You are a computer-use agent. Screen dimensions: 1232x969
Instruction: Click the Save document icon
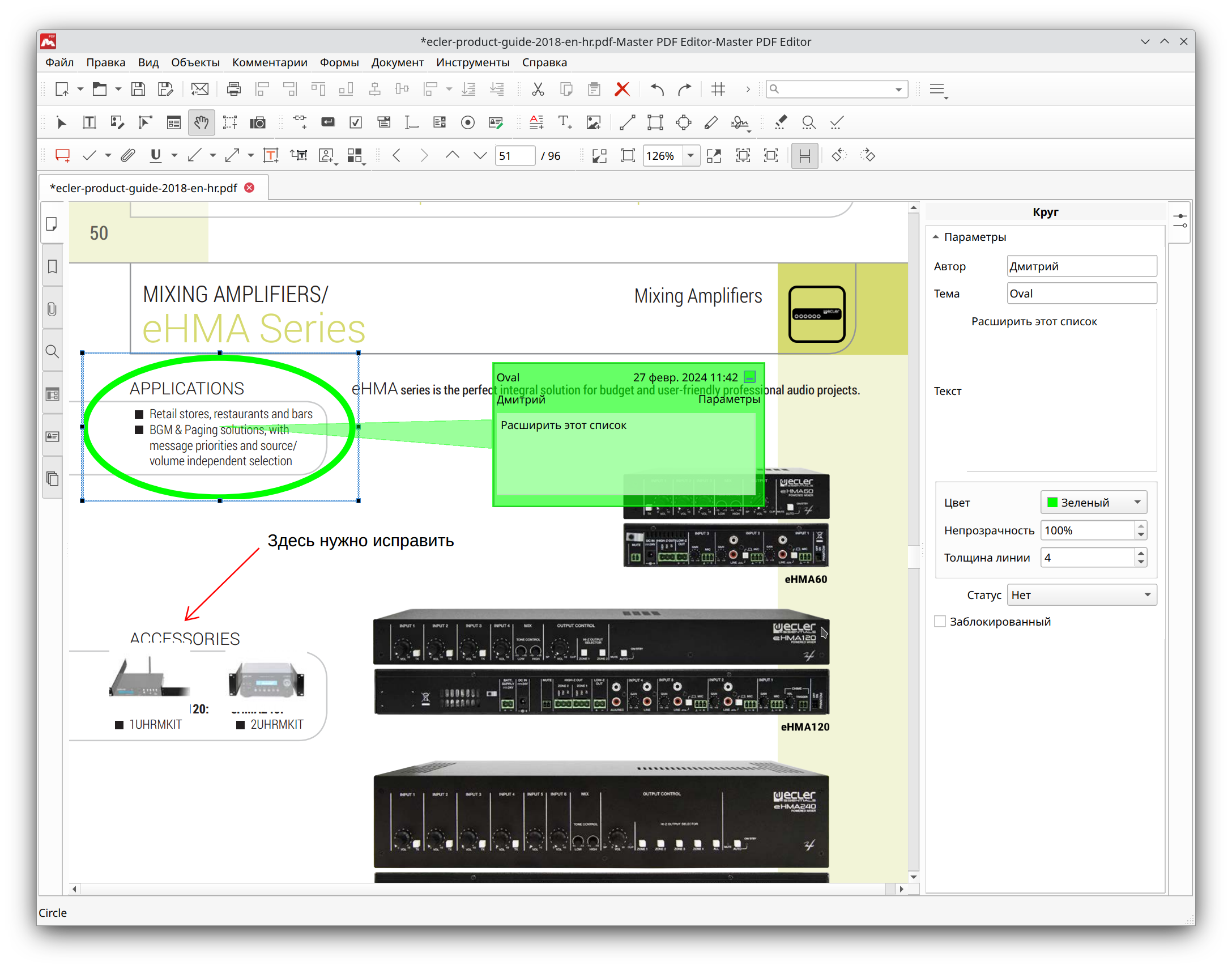pyautogui.click(x=138, y=89)
